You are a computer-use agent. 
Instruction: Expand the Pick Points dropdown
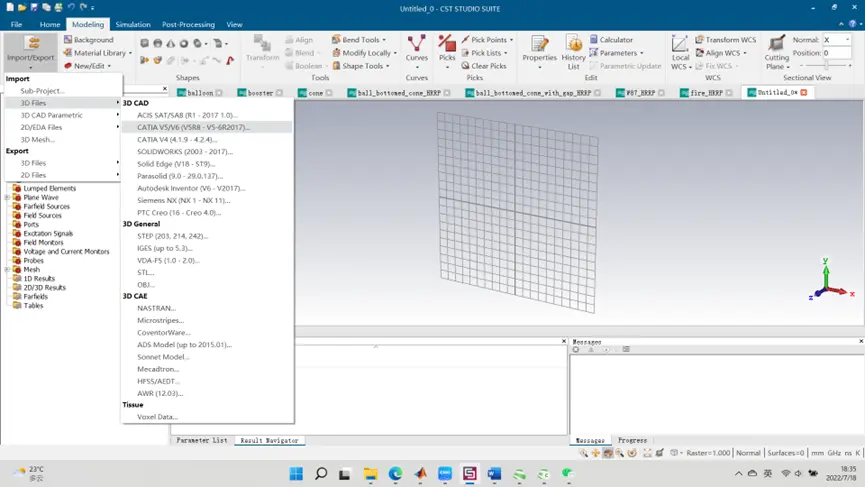click(x=511, y=40)
